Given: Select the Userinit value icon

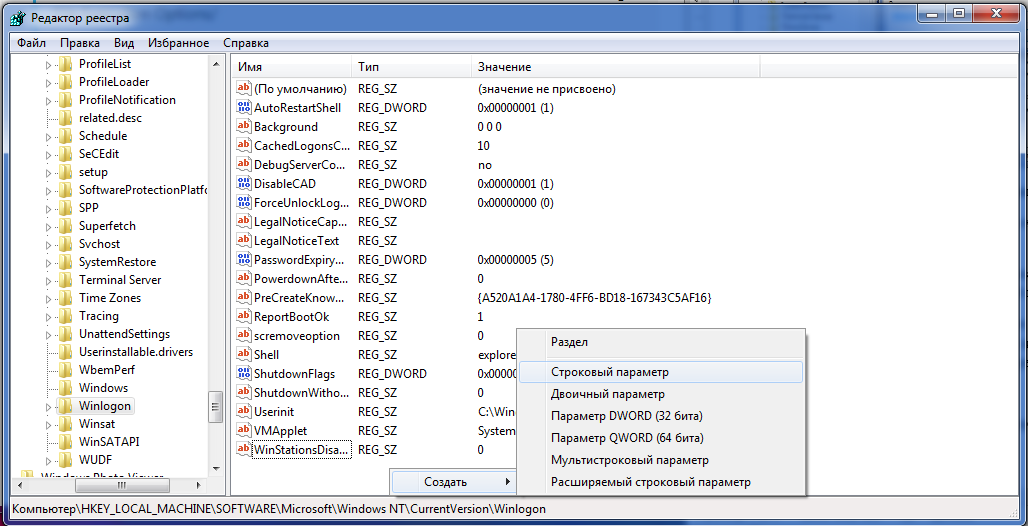Looking at the screenshot, I should pos(243,412).
